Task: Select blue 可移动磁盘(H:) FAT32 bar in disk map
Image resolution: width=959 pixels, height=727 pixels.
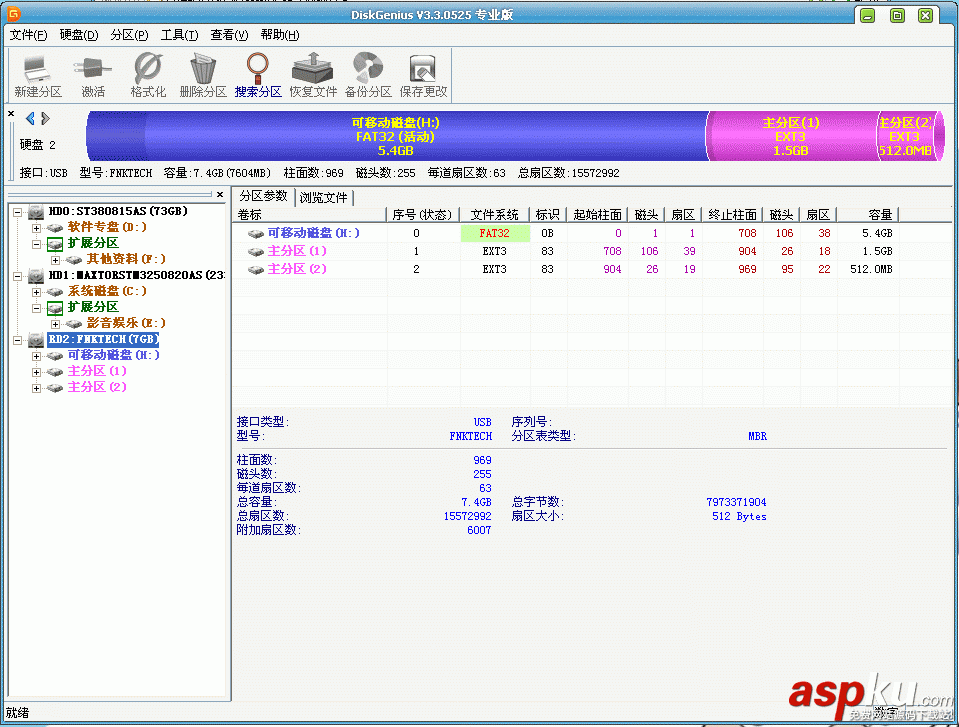Action: [396, 136]
